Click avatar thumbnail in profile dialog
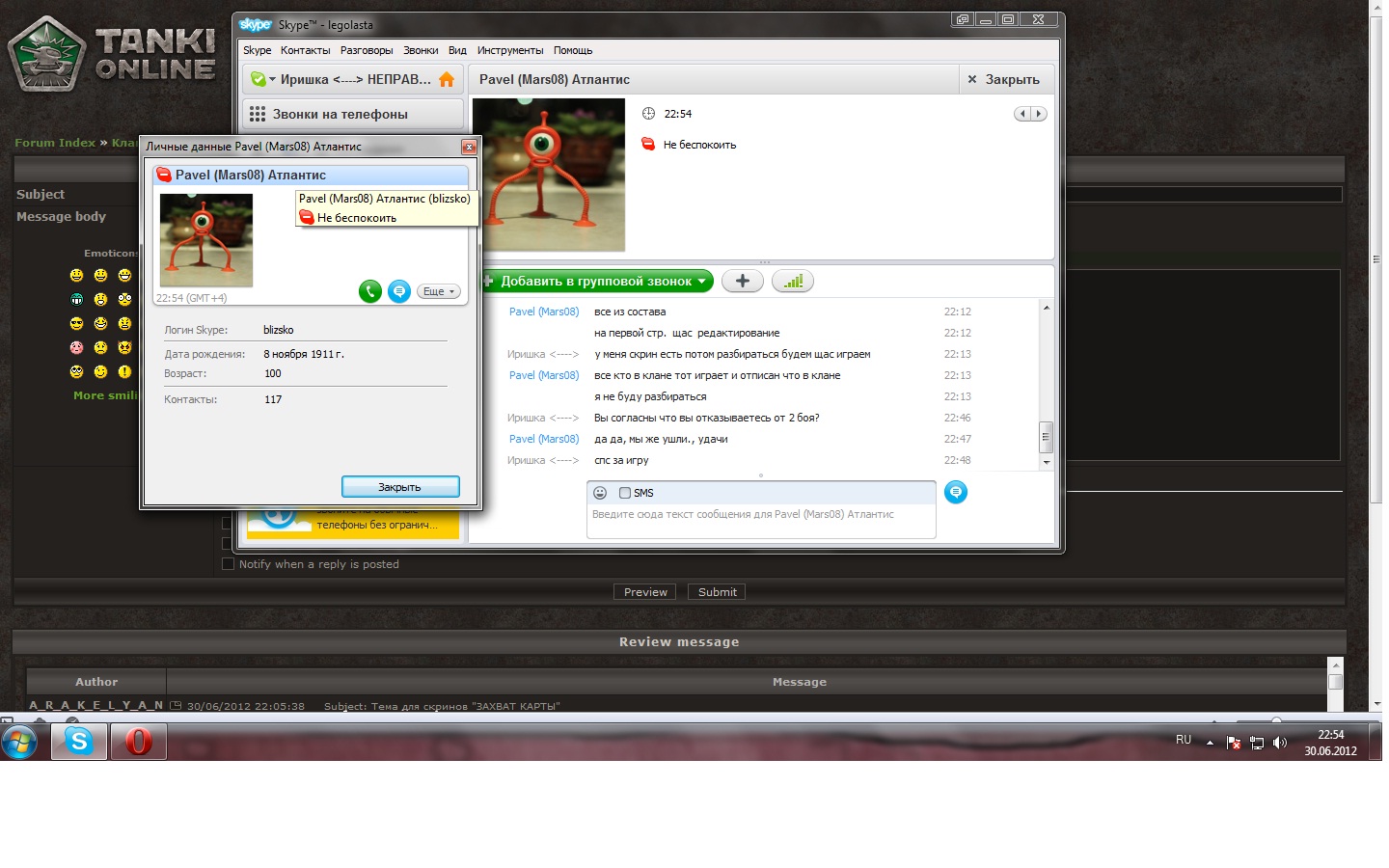The image size is (1389, 868). 206,240
